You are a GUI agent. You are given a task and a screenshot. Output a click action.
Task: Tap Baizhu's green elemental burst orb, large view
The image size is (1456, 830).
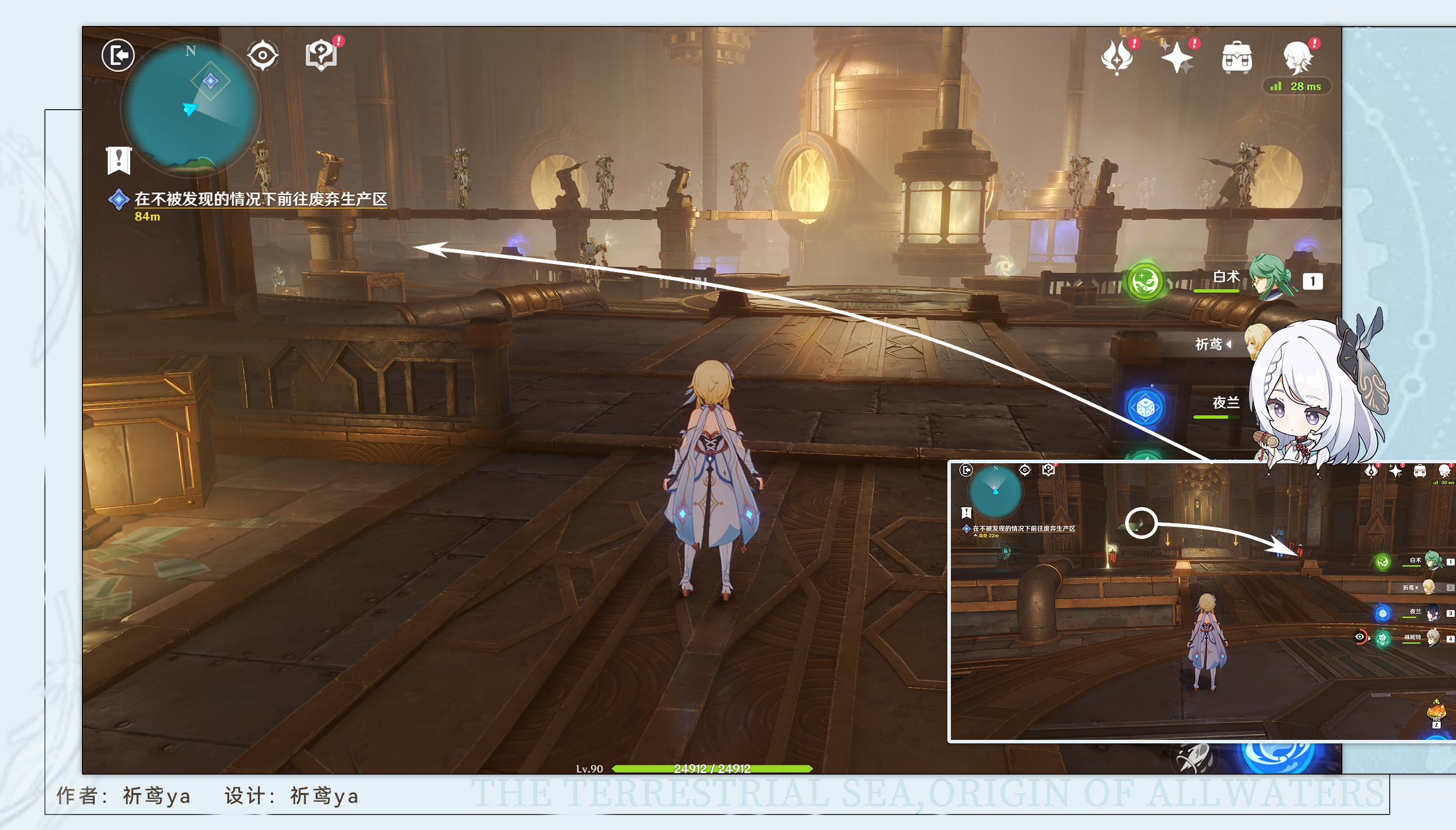[1145, 282]
